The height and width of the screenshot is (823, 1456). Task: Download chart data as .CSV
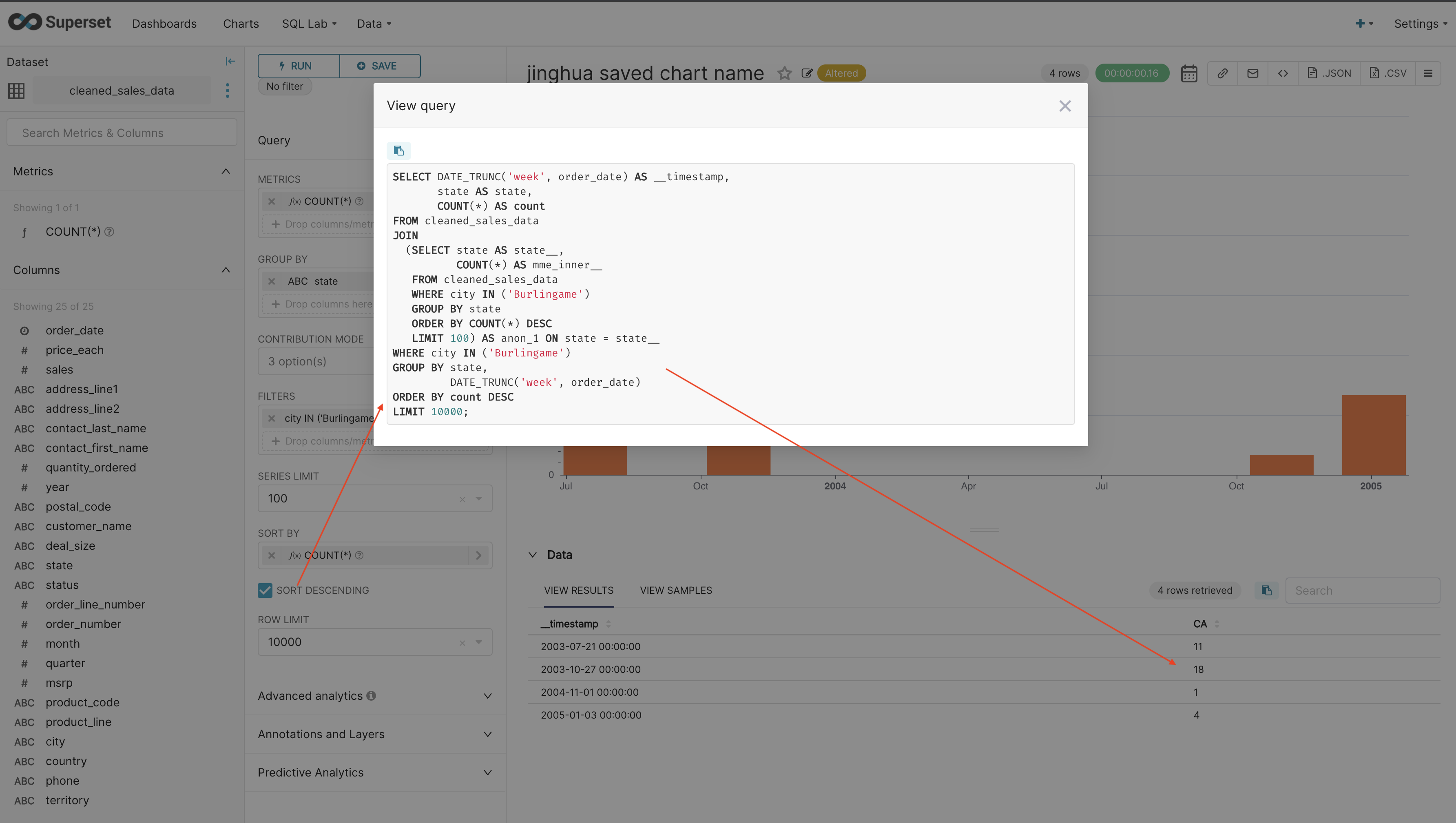click(x=1388, y=73)
